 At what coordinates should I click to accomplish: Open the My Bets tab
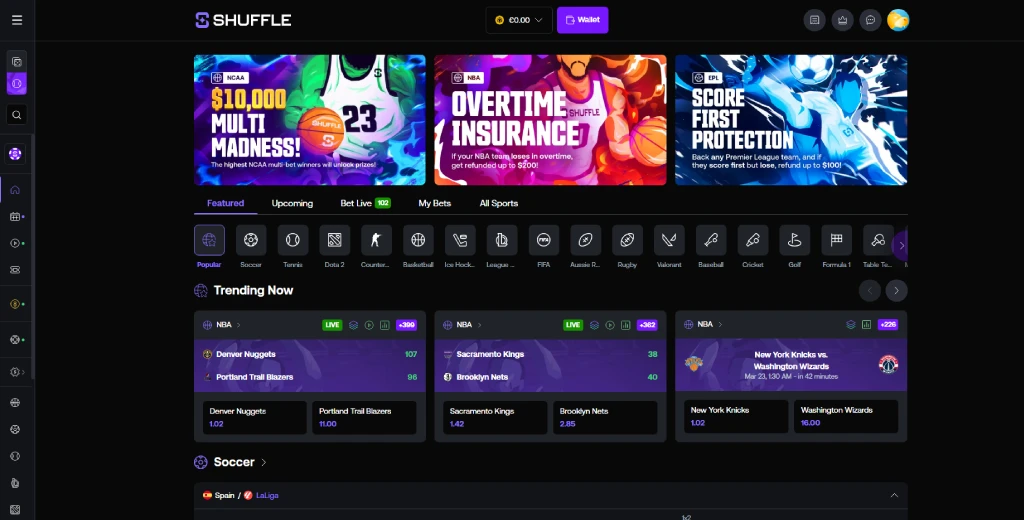[x=434, y=203]
